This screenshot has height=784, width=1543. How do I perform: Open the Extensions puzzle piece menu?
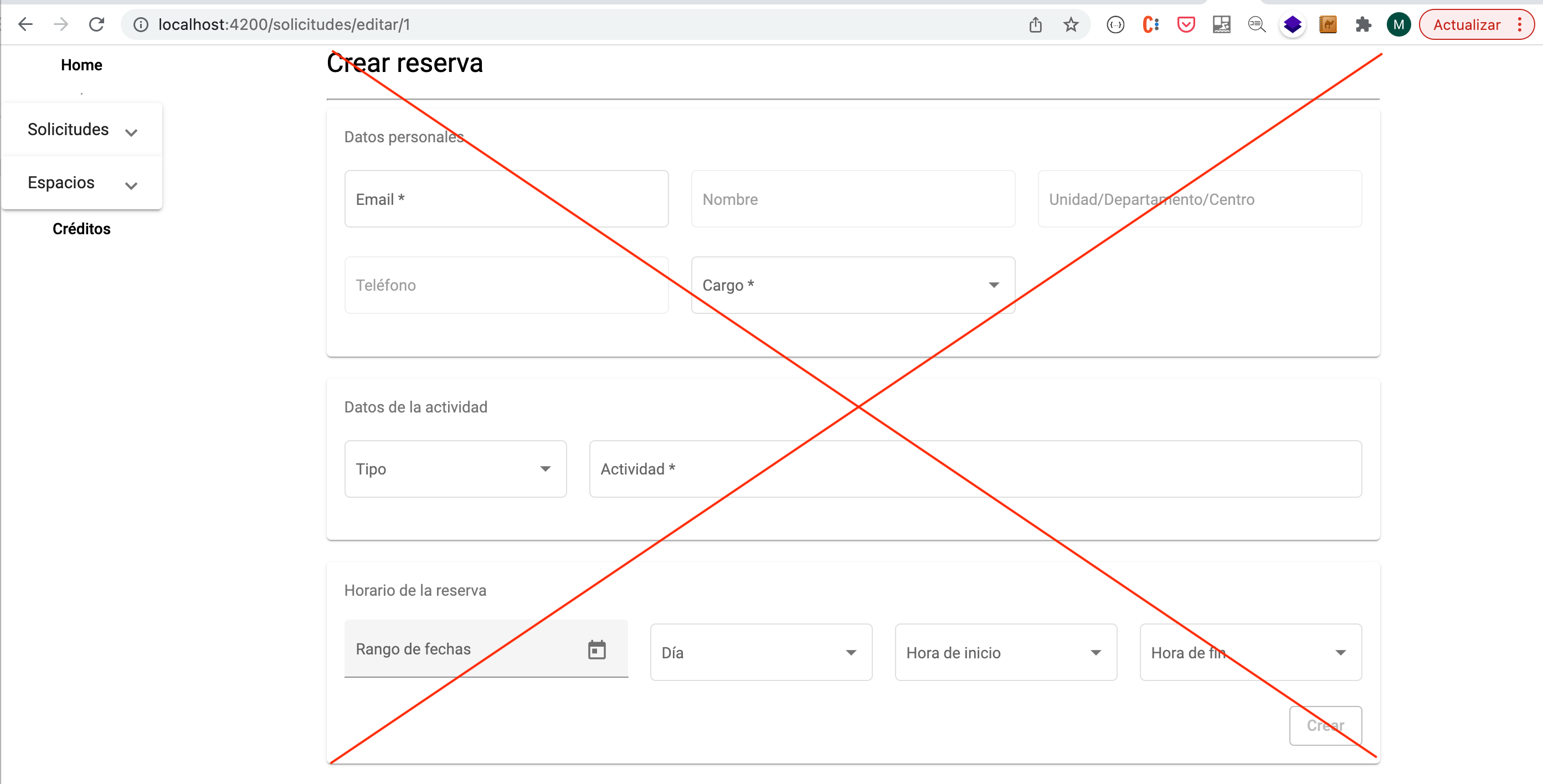tap(1364, 24)
